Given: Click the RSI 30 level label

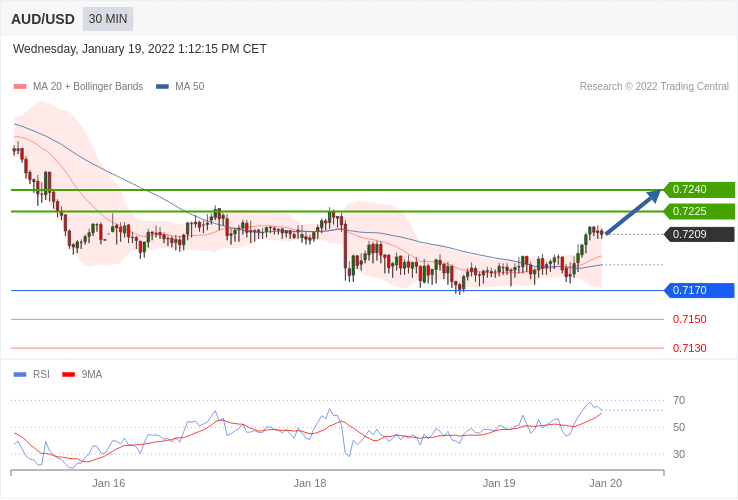Looking at the screenshot, I should click(x=679, y=454).
